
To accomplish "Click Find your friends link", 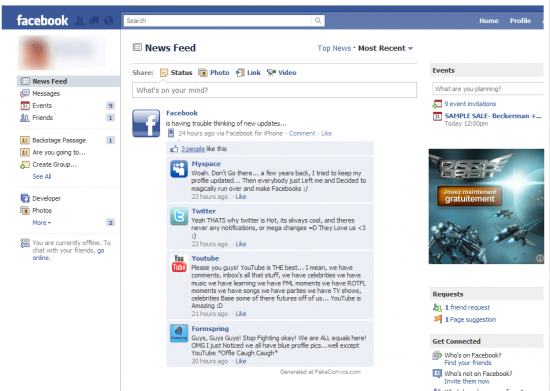I will point(468,363).
